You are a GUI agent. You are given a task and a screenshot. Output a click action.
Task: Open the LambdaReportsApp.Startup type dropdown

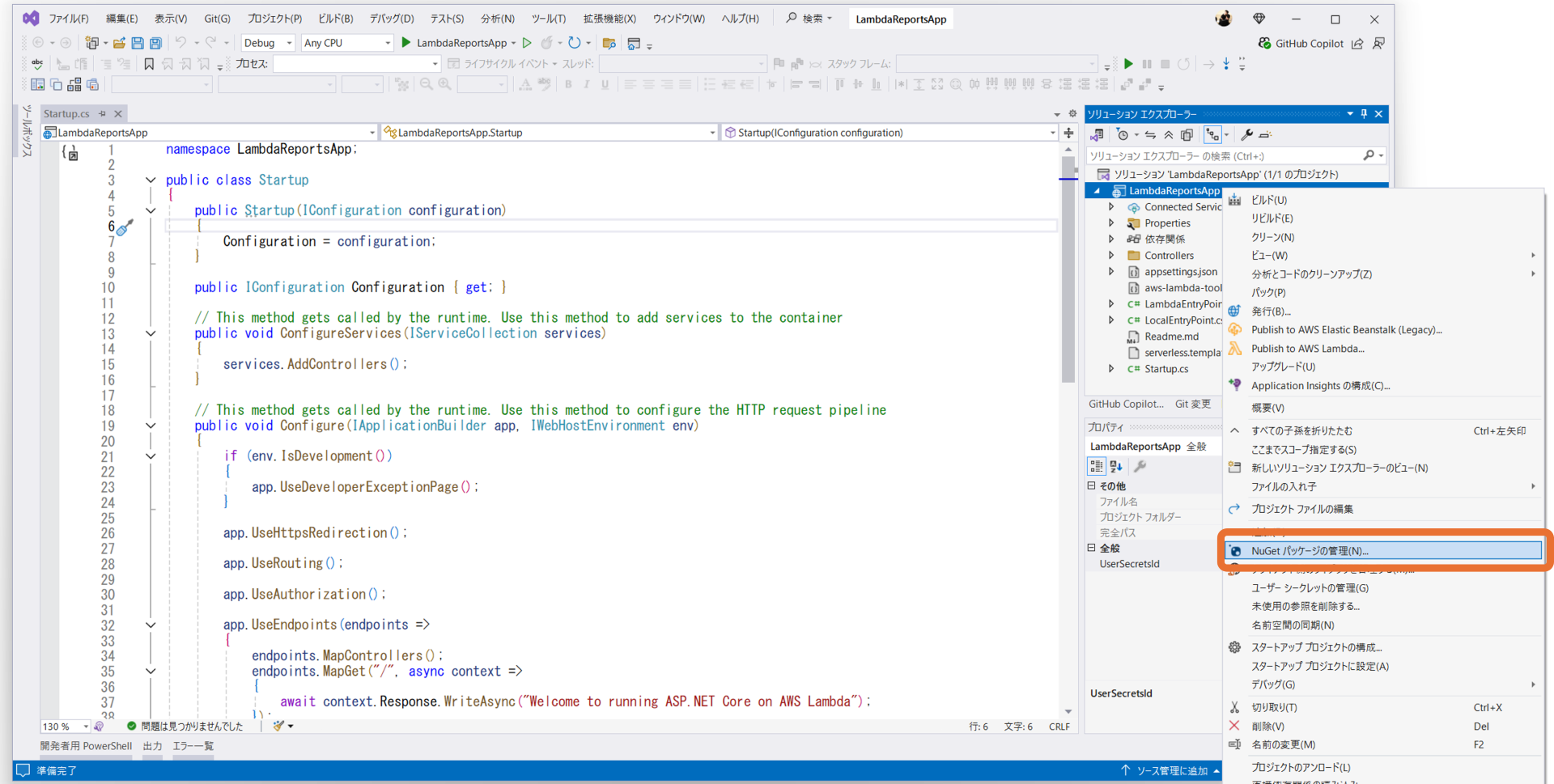[x=550, y=133]
